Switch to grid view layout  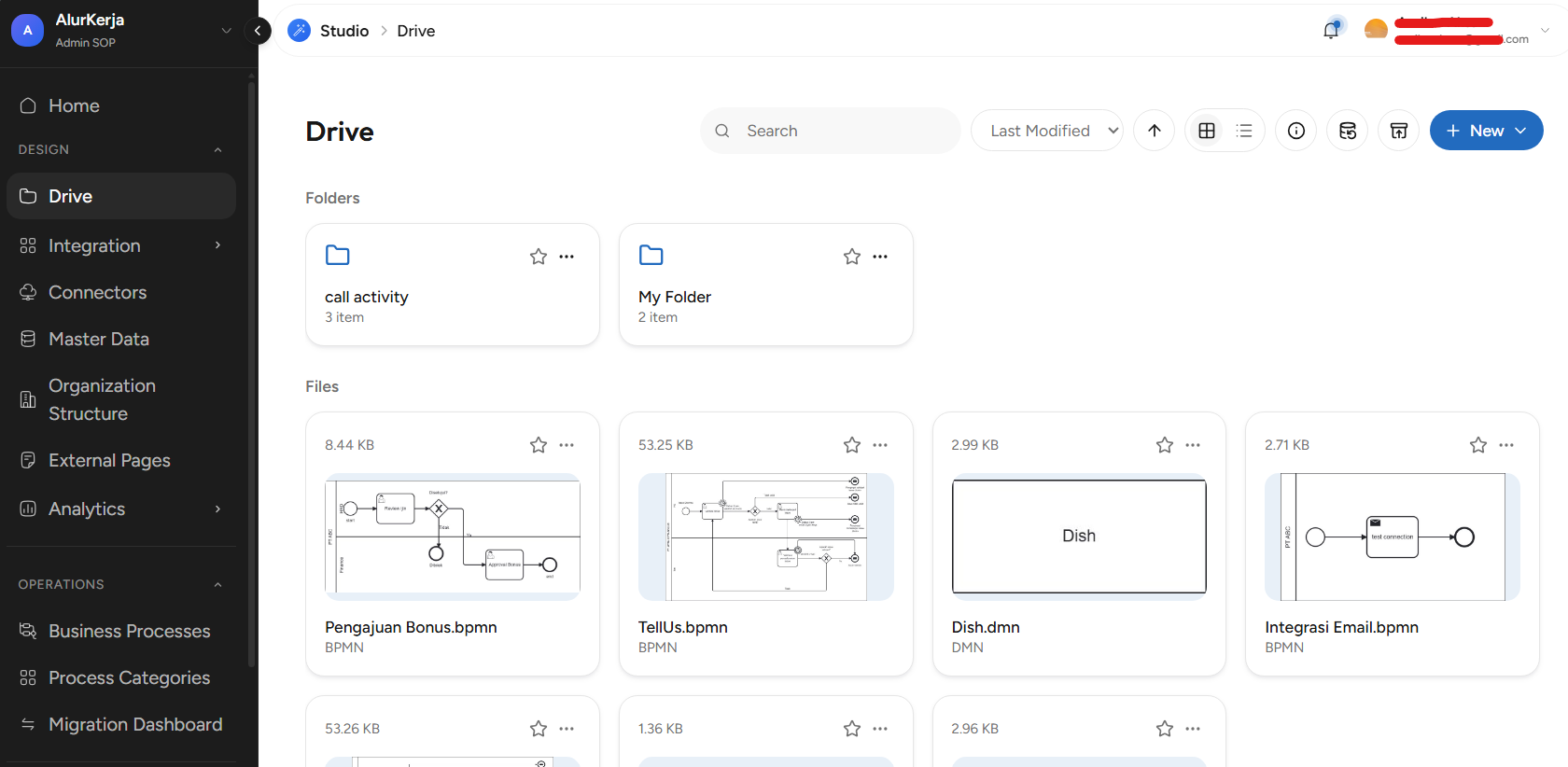click(x=1207, y=131)
